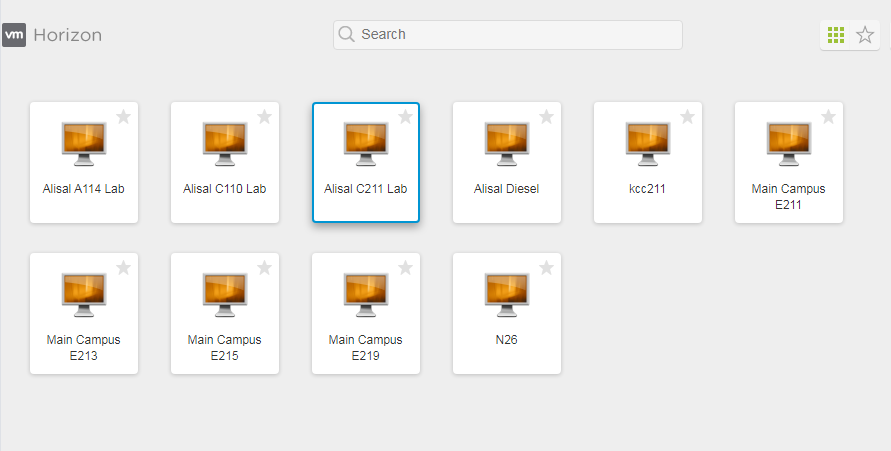This screenshot has height=451, width=891.
Task: Star the Main Campus E213 desktop
Action: tap(124, 268)
